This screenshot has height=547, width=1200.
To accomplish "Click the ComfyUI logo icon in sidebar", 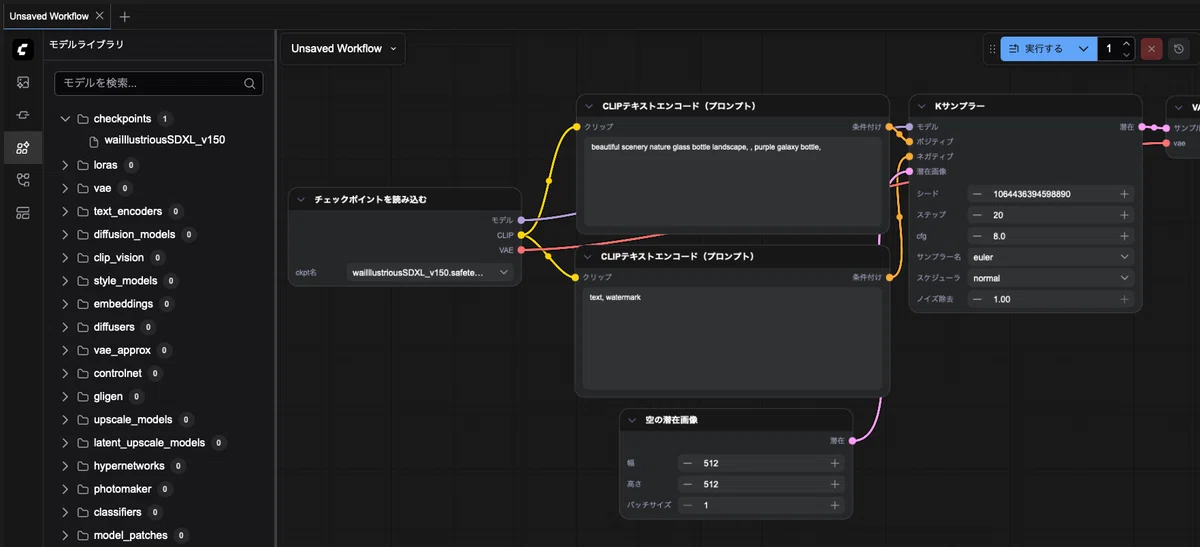I will (22, 49).
